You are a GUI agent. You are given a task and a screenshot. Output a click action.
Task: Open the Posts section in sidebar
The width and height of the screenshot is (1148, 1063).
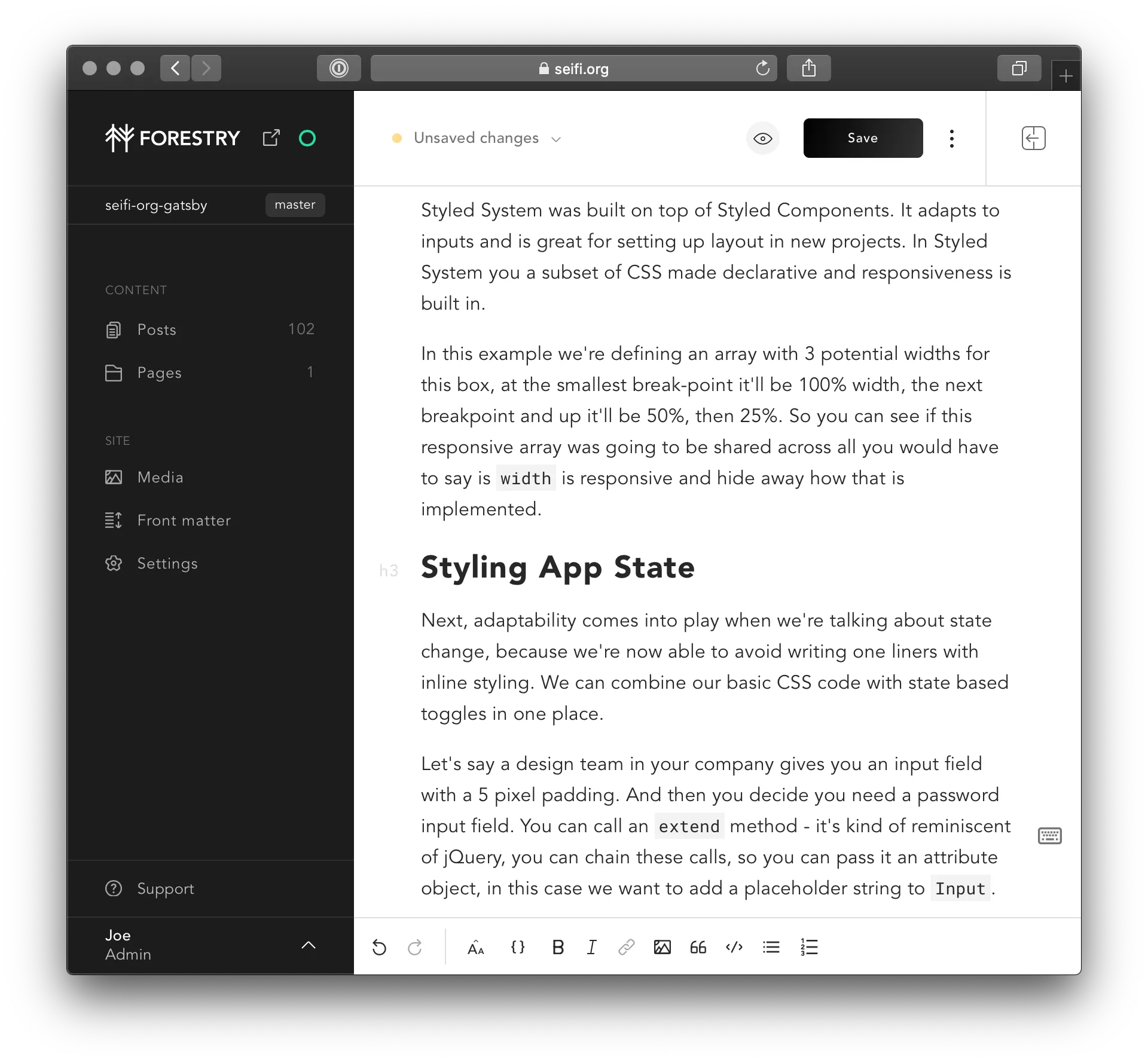click(x=157, y=329)
